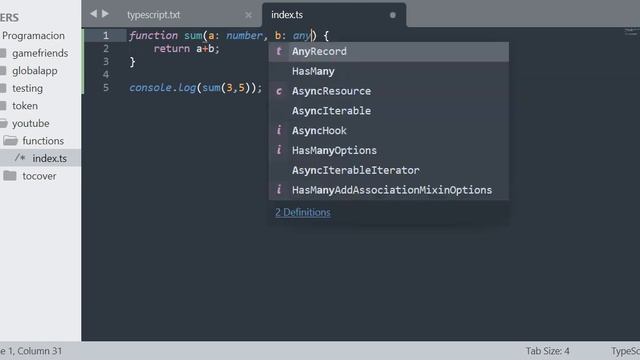
Task: Go to next tab with right arrow
Action: point(105,14)
